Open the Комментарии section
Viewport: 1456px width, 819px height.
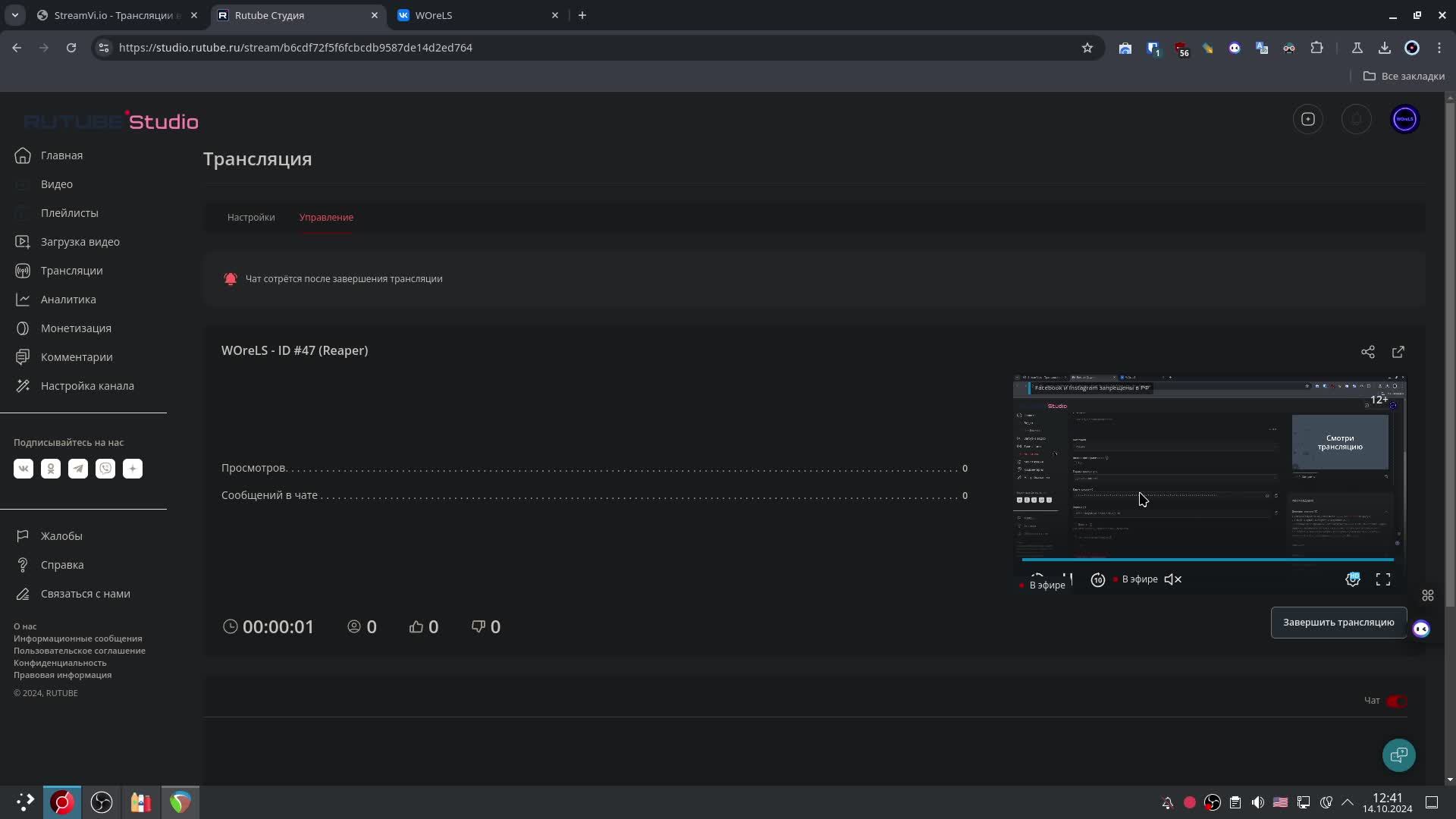64,357
